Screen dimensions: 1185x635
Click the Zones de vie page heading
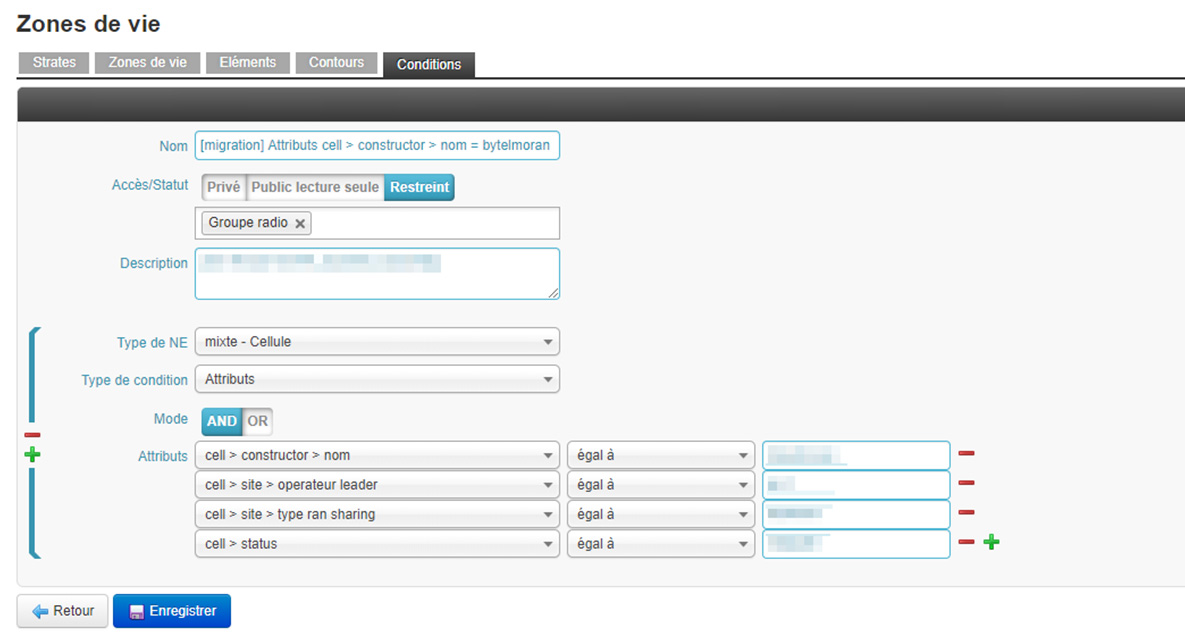88,24
